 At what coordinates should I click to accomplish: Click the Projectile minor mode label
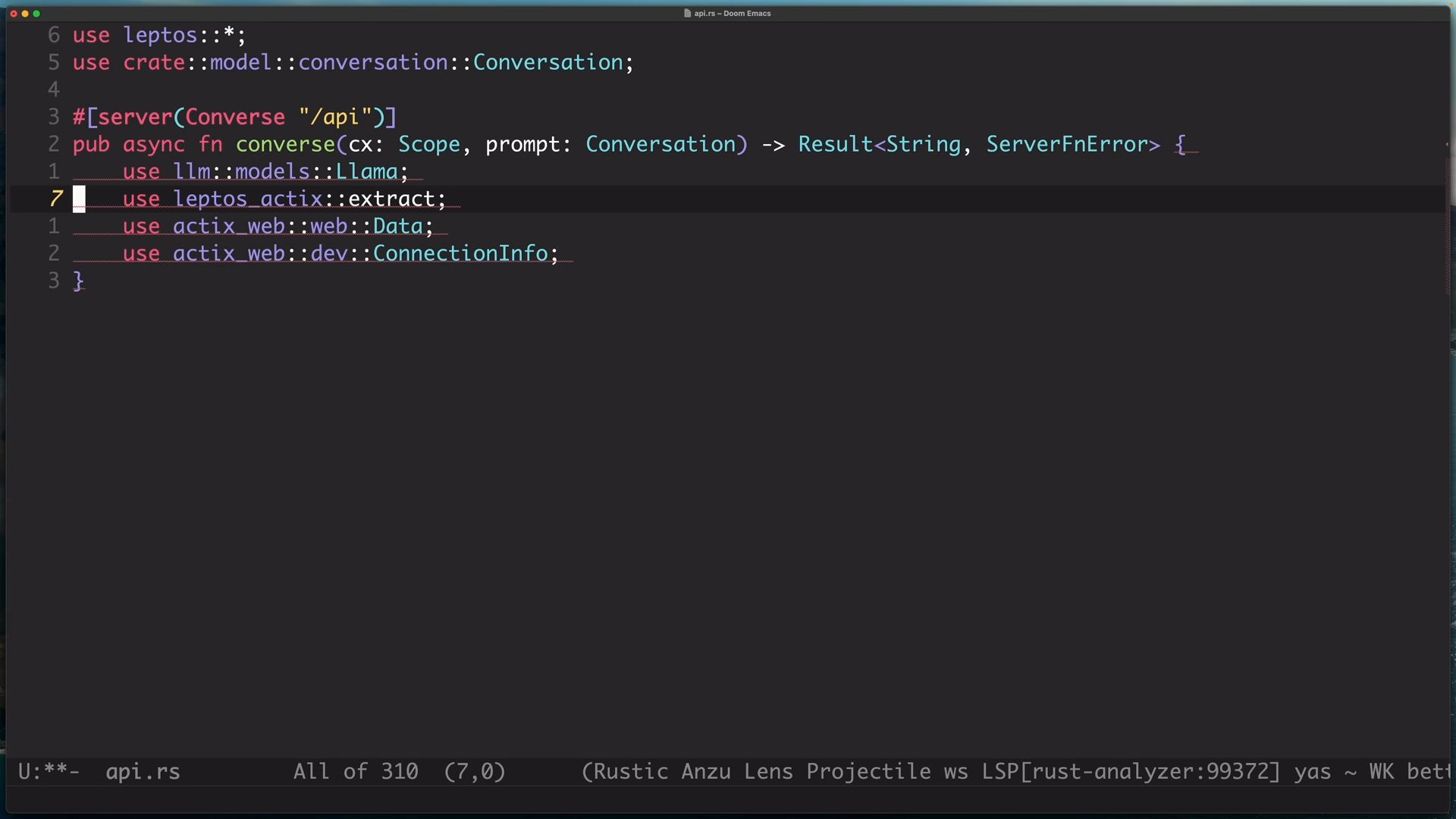pyautogui.click(x=868, y=772)
